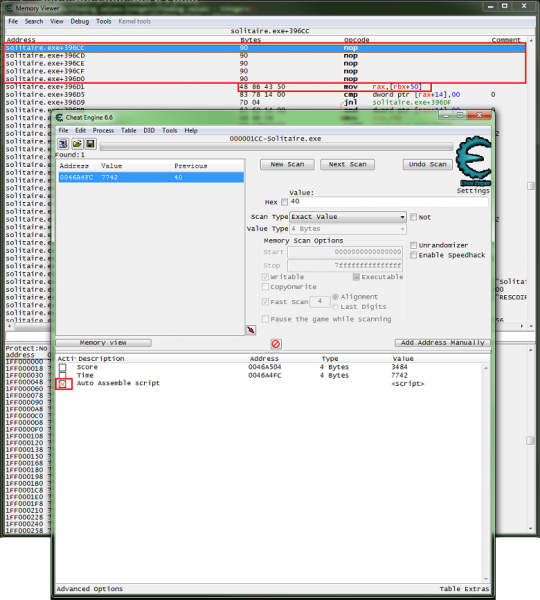The width and height of the screenshot is (540, 600).
Task: Click the Time row value 7742
Action: (x=400, y=375)
